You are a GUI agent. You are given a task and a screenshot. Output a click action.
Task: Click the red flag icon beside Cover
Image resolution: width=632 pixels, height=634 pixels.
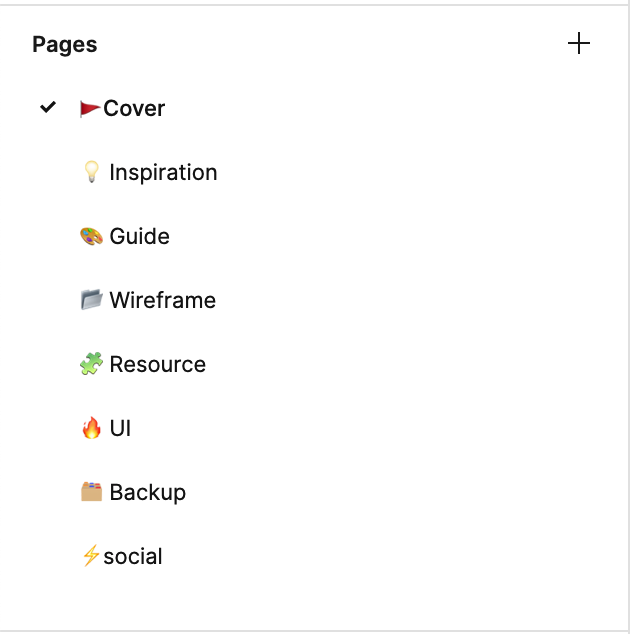90,108
